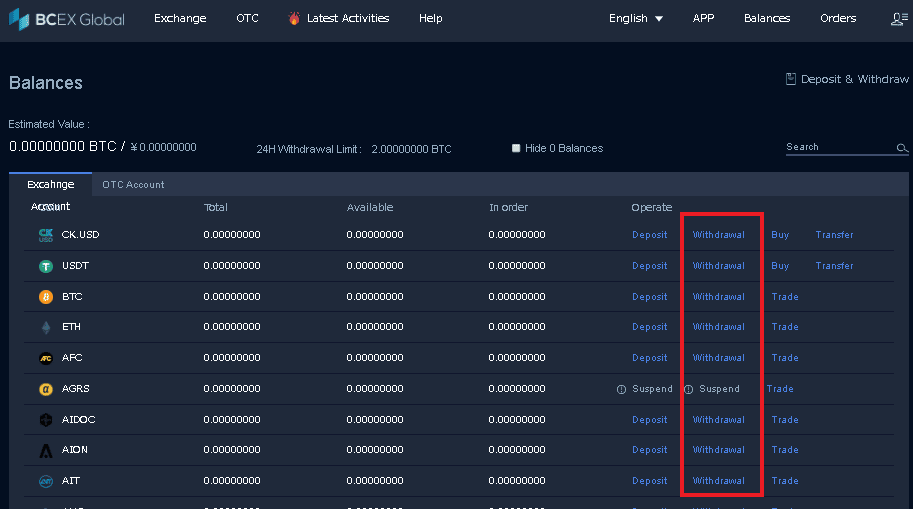Open the Exchange menu item

click(x=180, y=19)
